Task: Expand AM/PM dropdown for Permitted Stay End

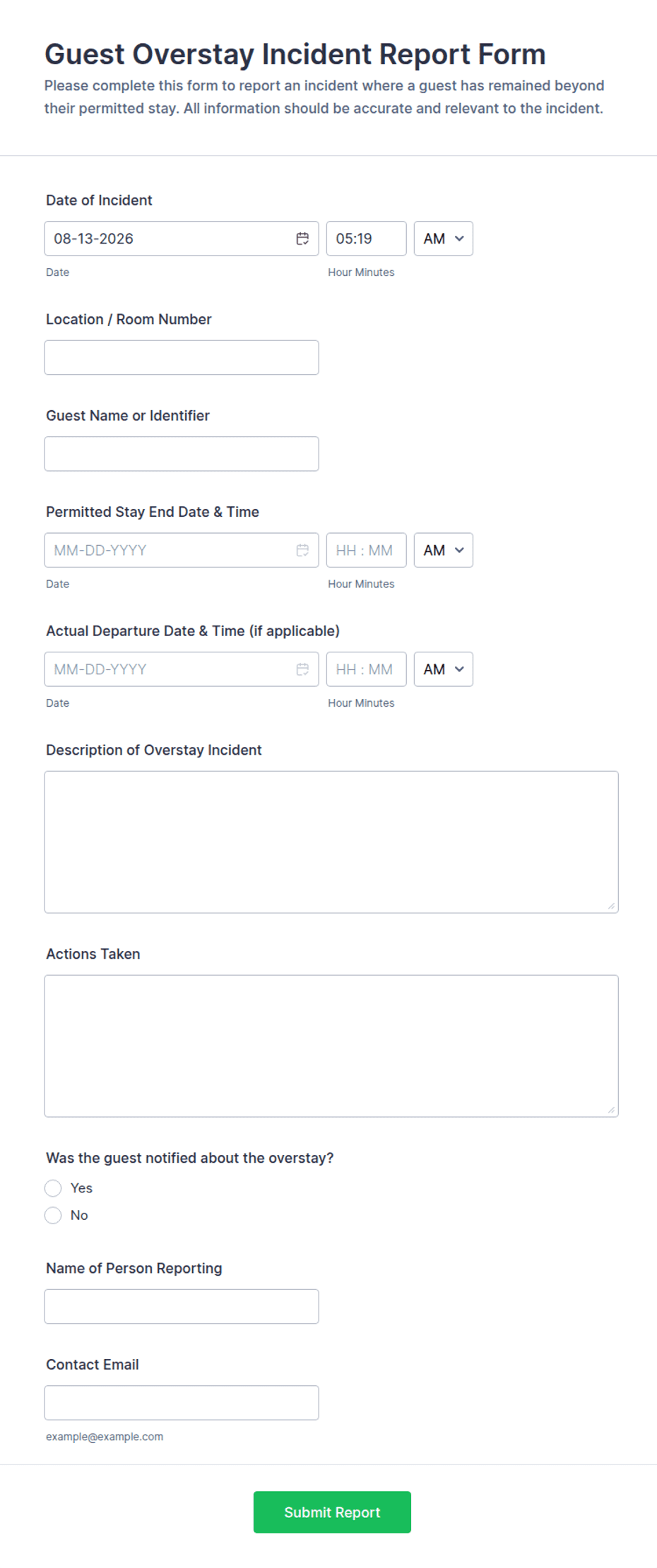Action: pos(444,550)
